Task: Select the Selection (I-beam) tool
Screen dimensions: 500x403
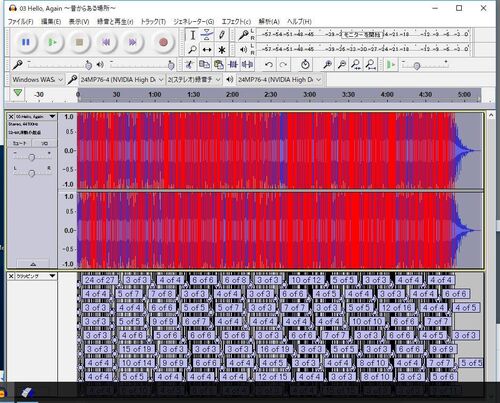Action: point(192,35)
